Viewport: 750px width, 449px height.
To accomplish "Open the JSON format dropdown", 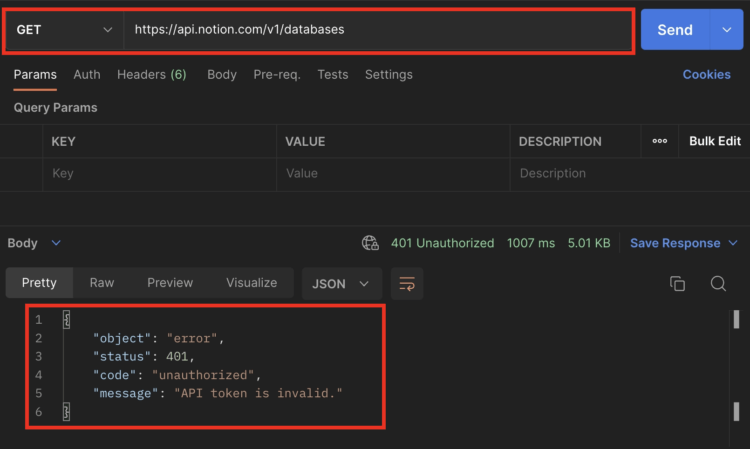I will click(x=341, y=283).
